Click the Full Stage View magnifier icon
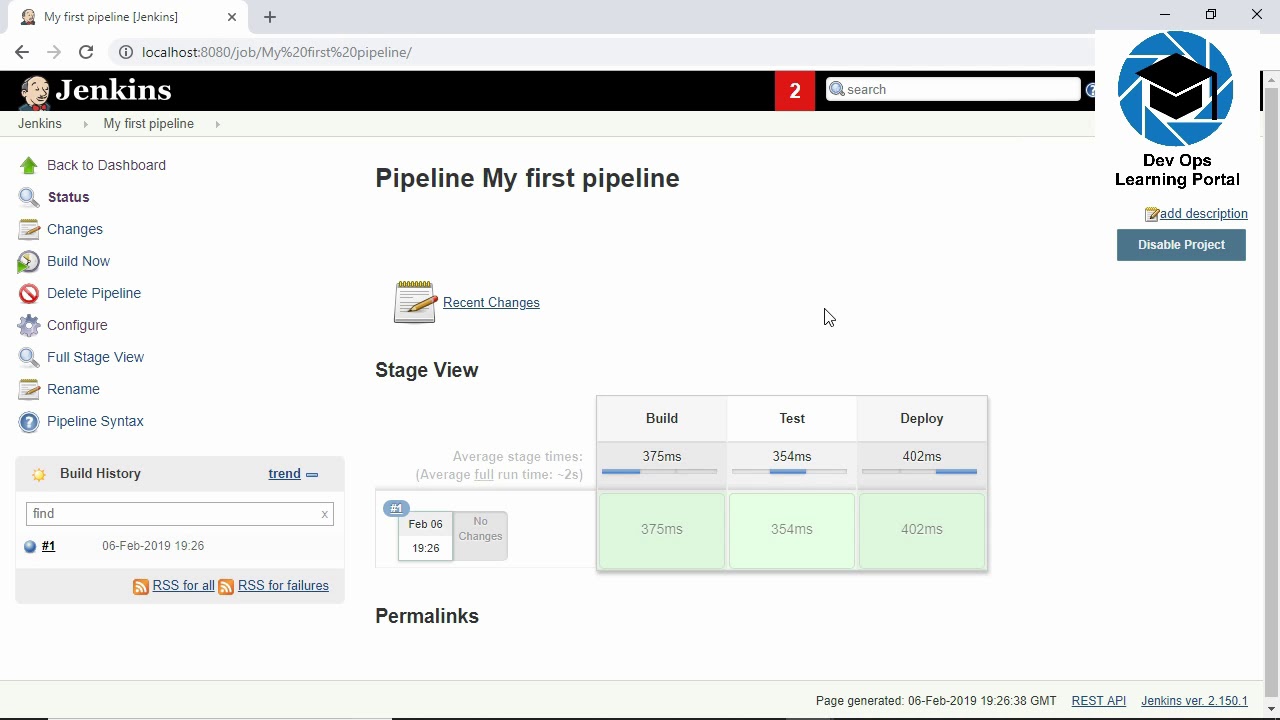The height and width of the screenshot is (720, 1280). 28,358
